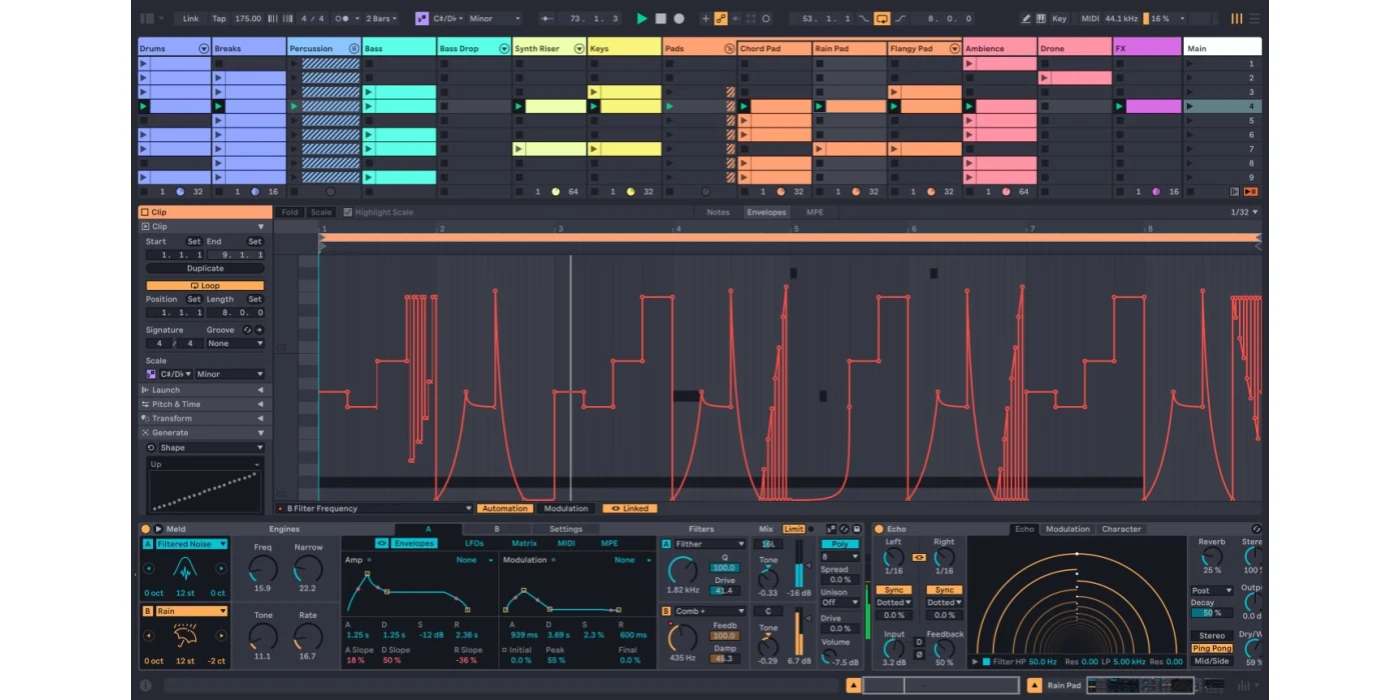This screenshot has height=700, width=1400.
Task: Collapse the Generate section
Action: (x=205, y=433)
